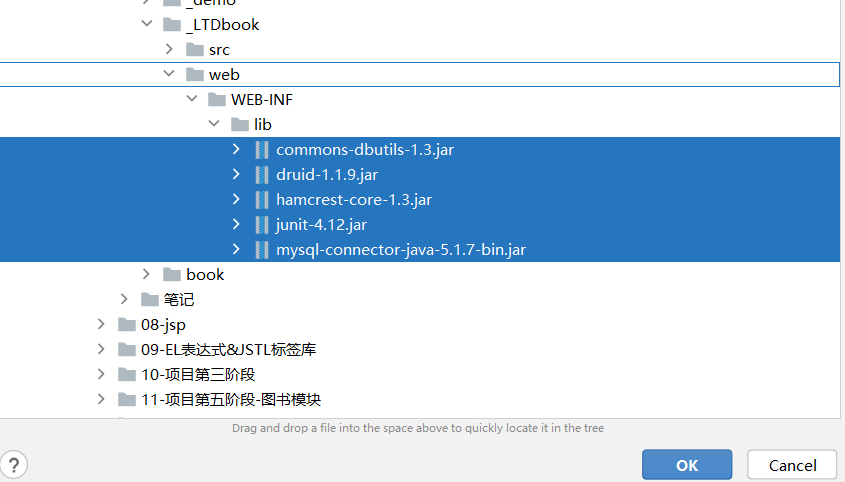Click the 09-EL表达式&JSTL标签库 folder icon
This screenshot has width=845, height=482.
point(127,350)
